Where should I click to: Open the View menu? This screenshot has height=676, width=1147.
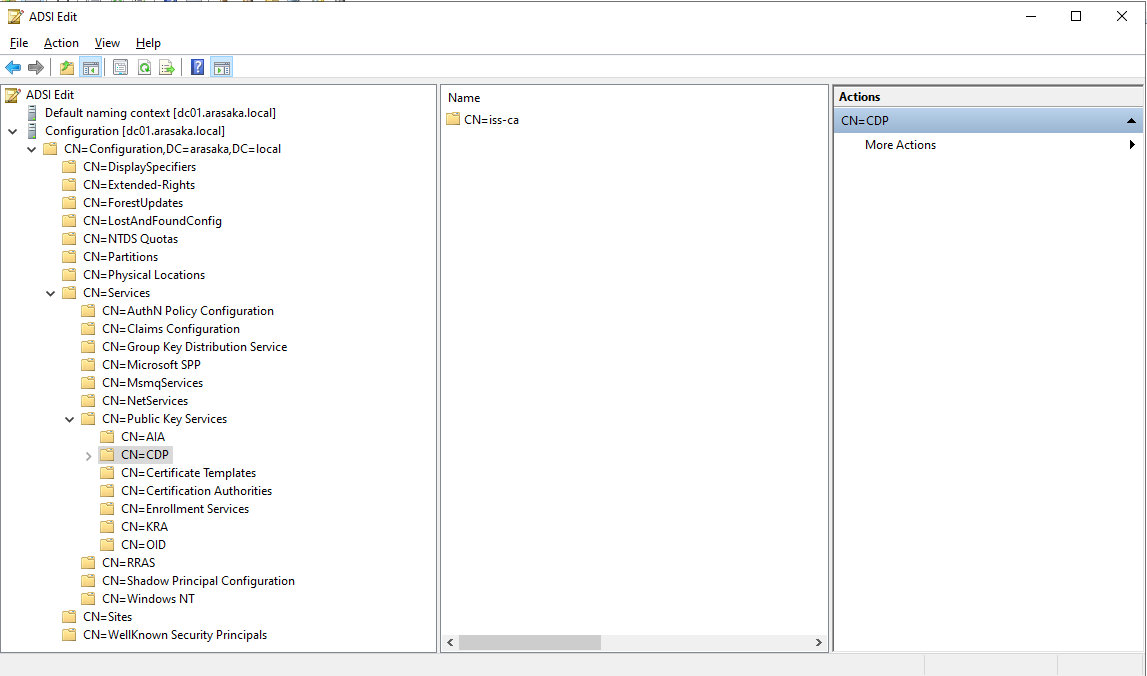pyautogui.click(x=107, y=43)
